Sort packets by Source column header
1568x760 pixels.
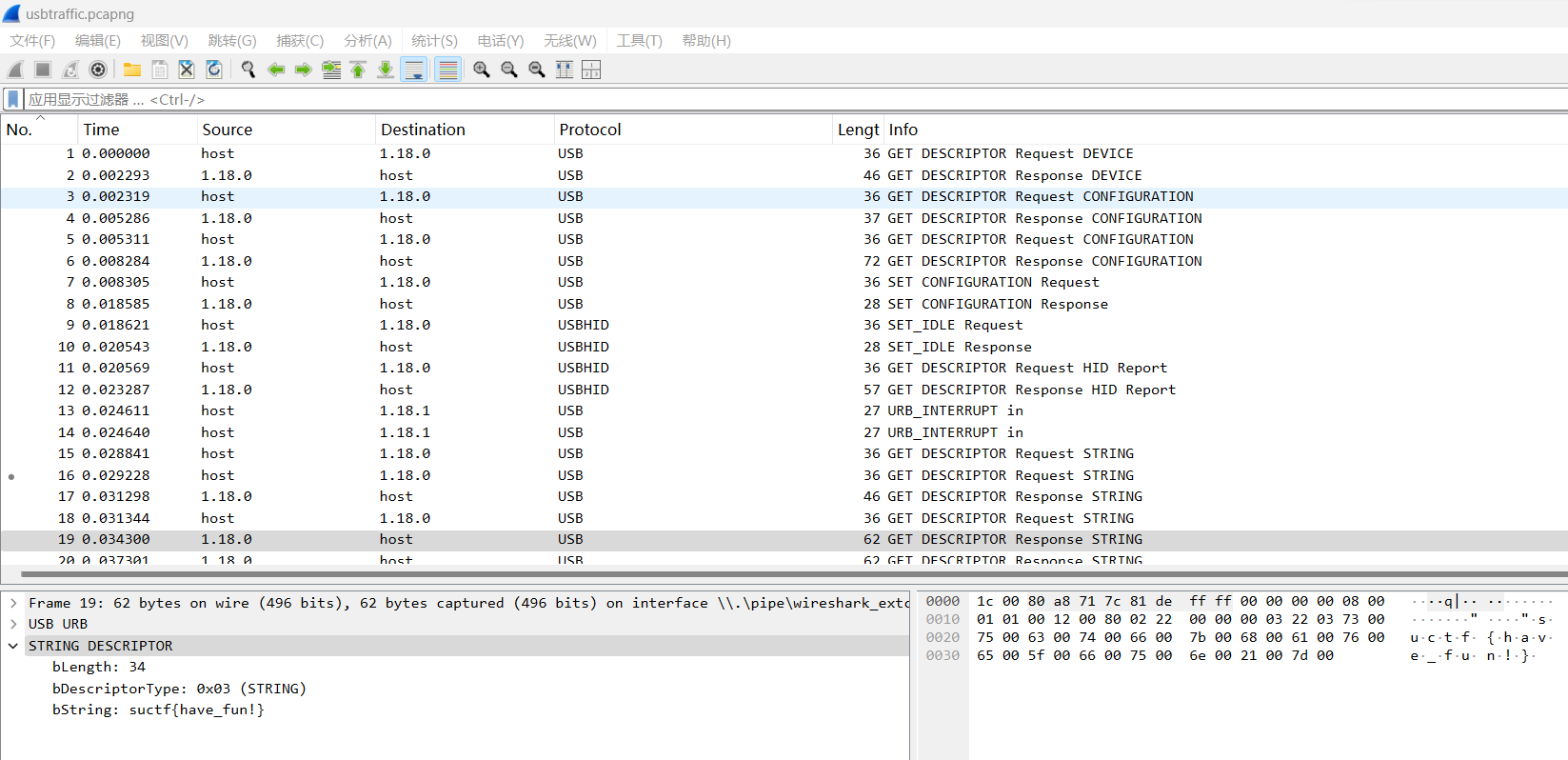click(286, 130)
